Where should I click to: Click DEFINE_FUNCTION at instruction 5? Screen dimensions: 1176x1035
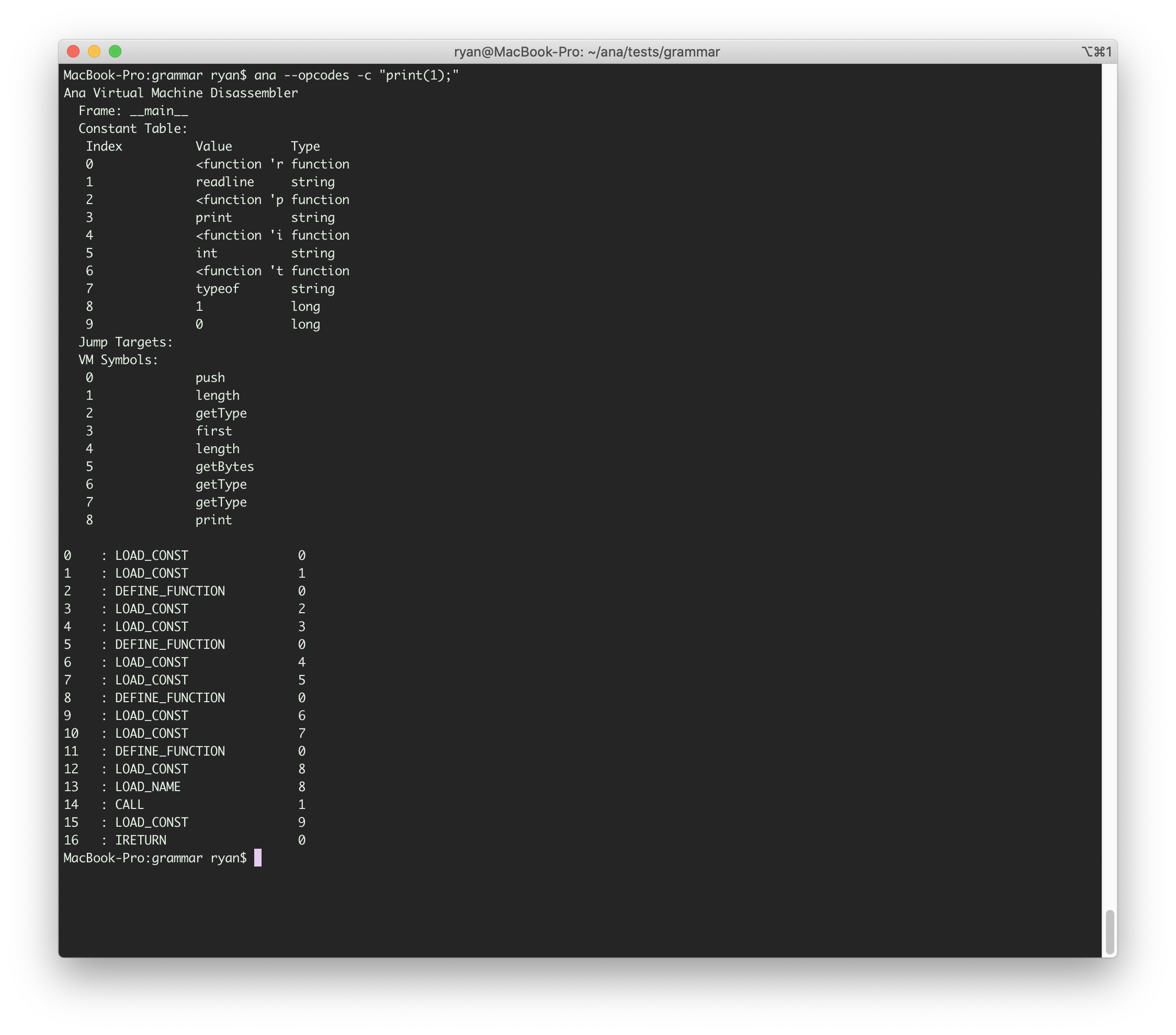(x=171, y=646)
